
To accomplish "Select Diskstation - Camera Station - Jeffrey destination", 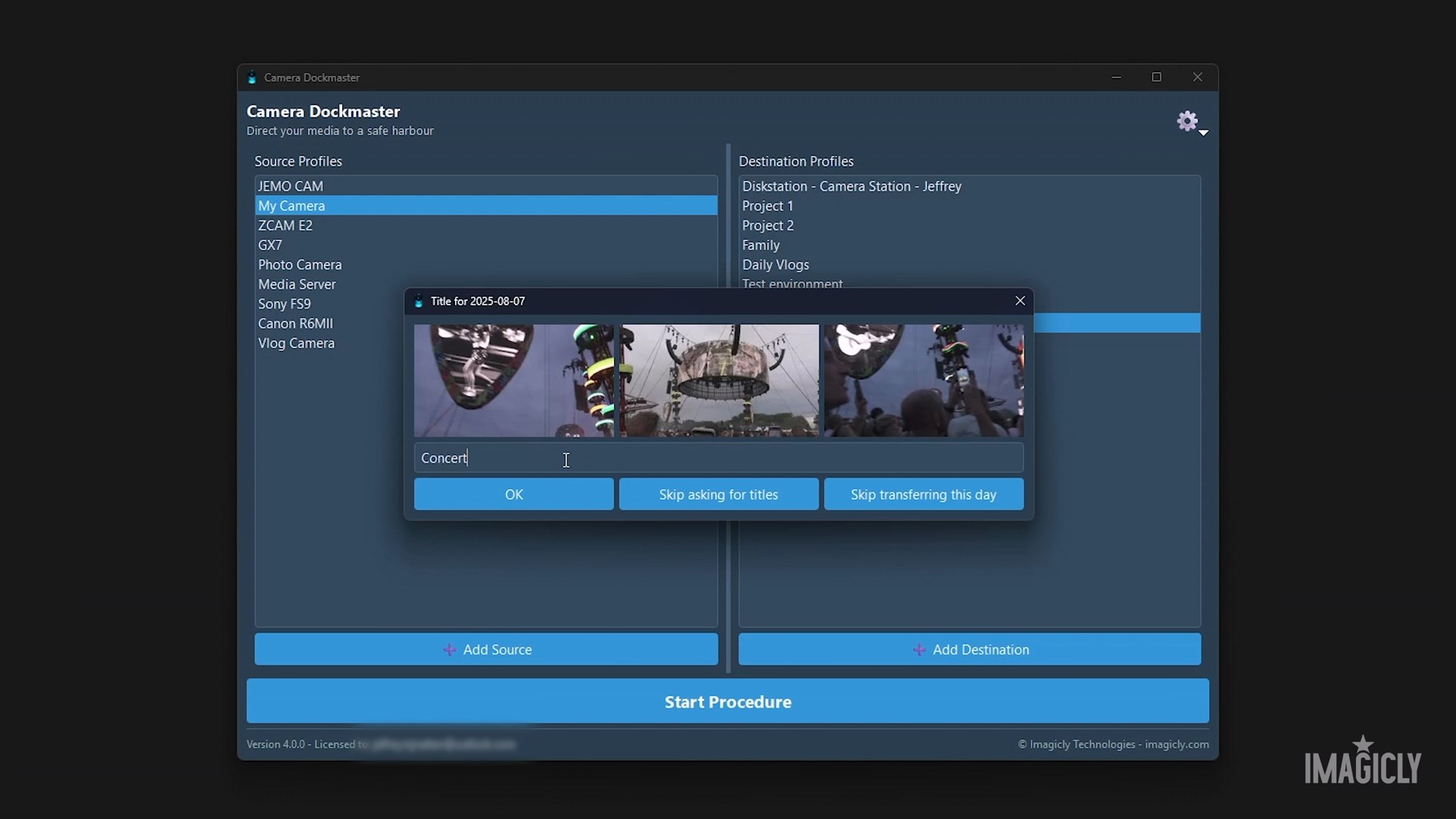I will point(851,187).
